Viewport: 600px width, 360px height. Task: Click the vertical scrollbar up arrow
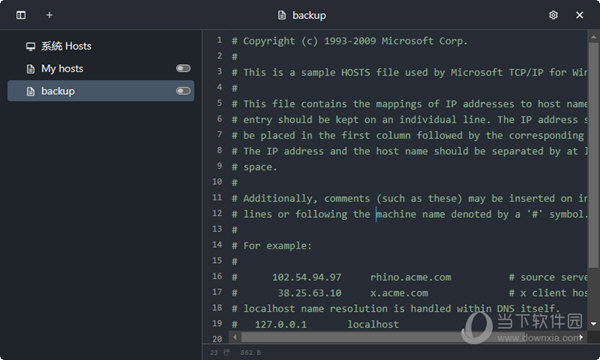pos(593,37)
